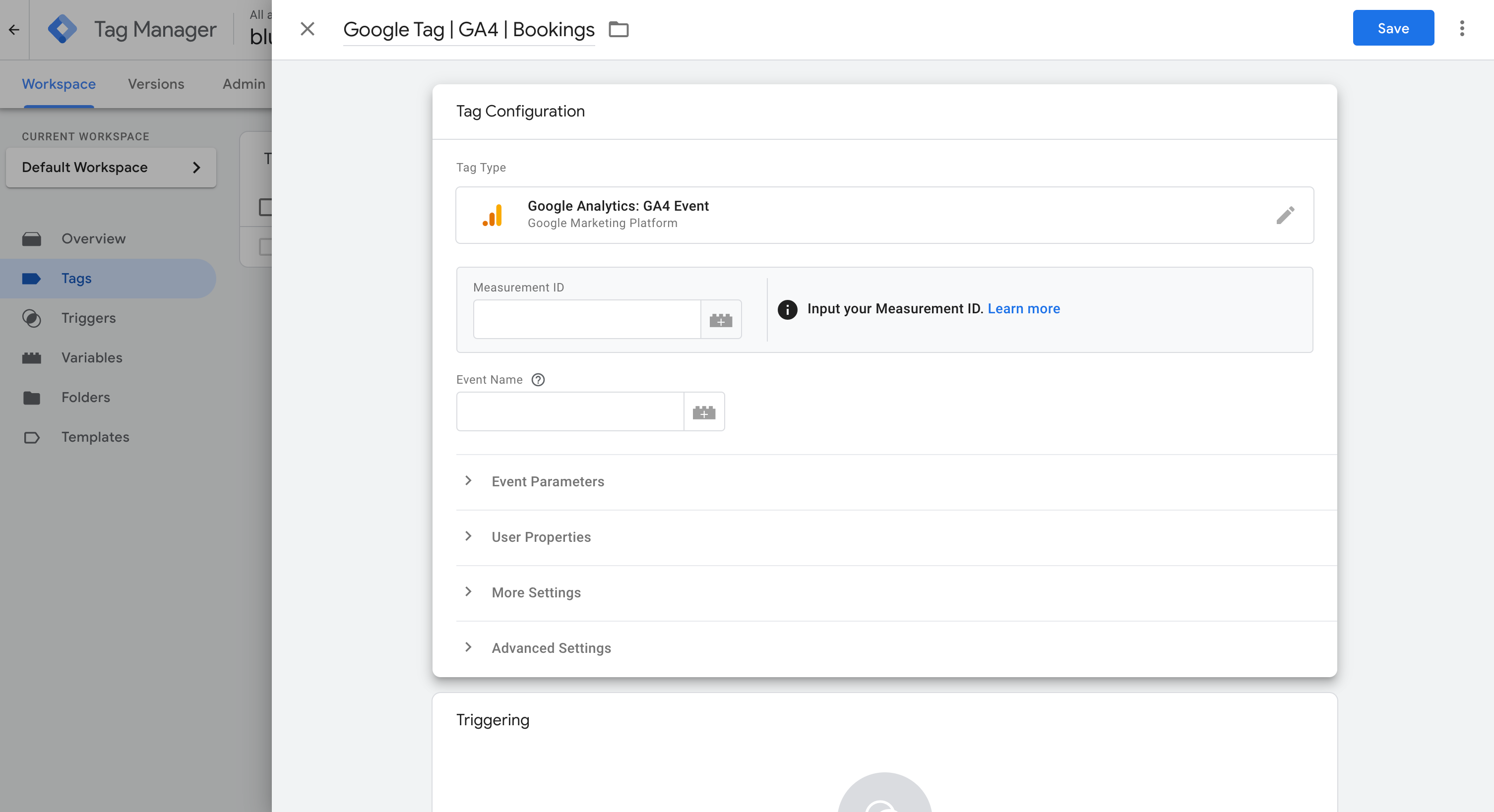Click the Tag Manager logo

[x=62, y=29]
